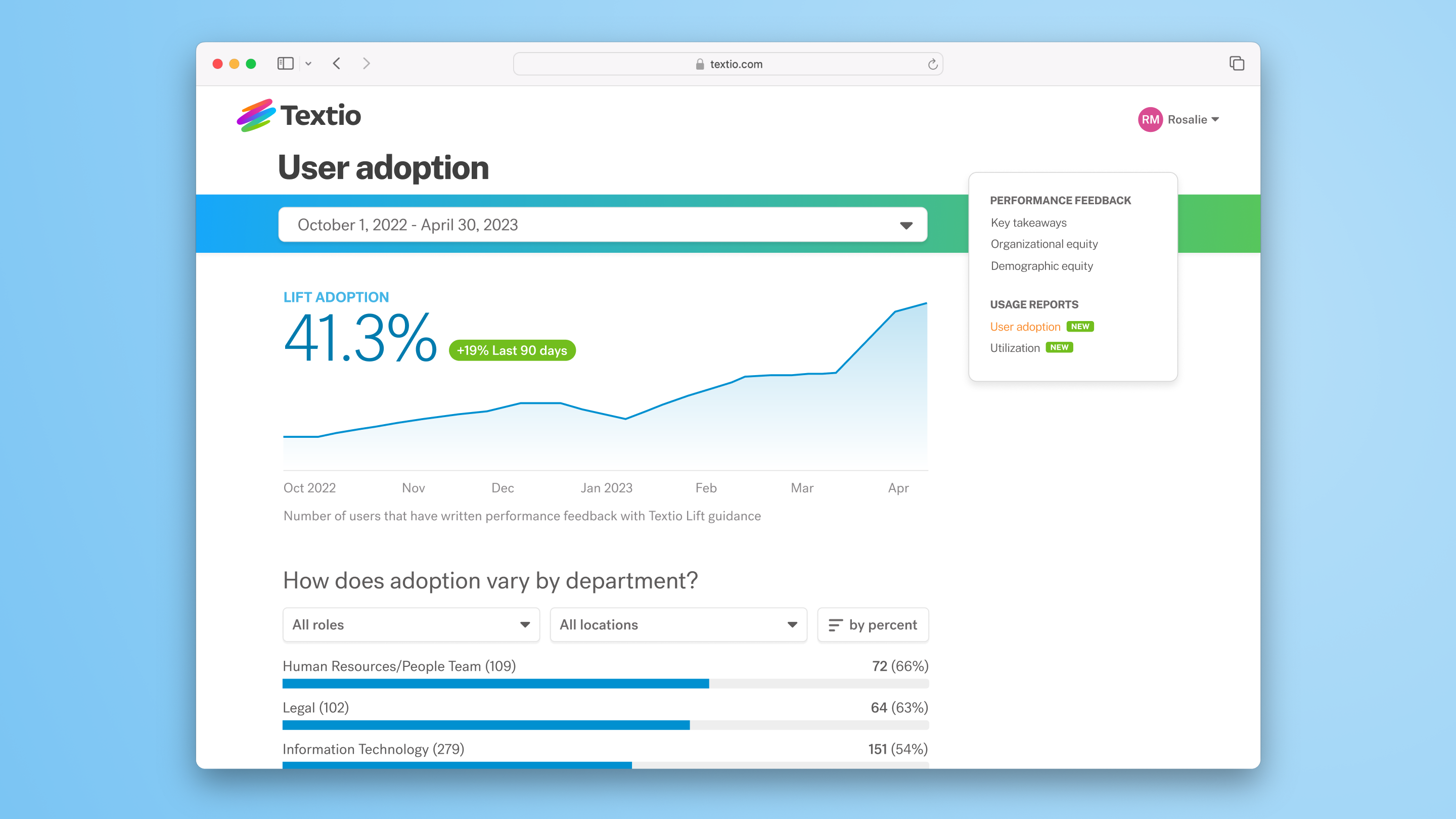Click the adoption chart peak in April
This screenshot has height=819, width=1456.
[x=925, y=304]
